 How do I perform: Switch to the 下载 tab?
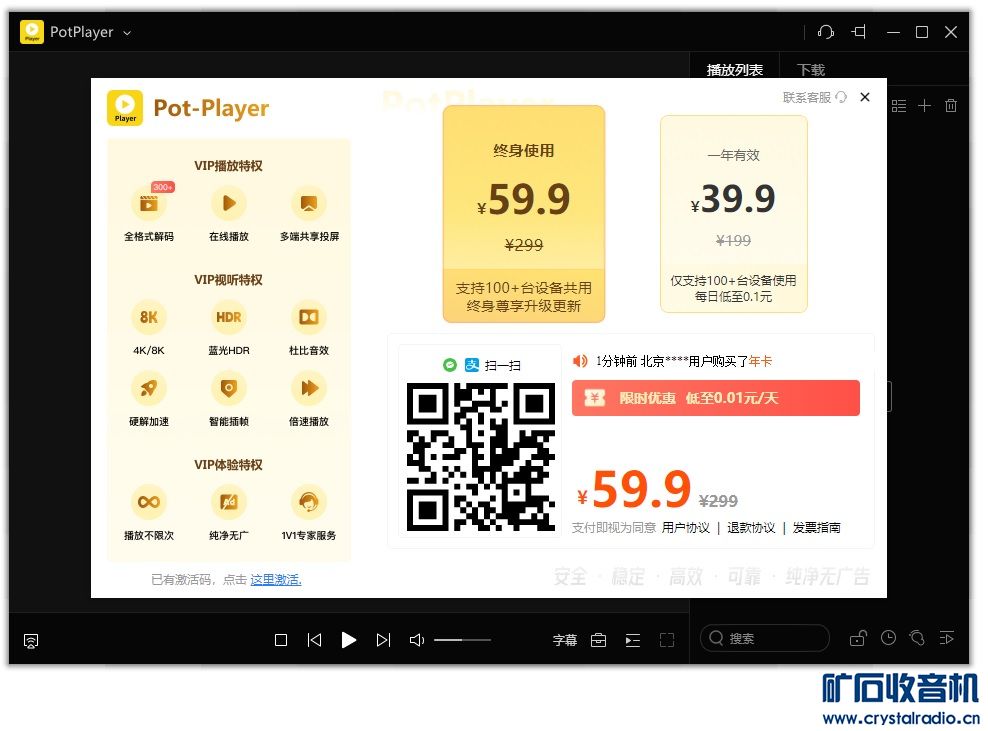click(811, 69)
